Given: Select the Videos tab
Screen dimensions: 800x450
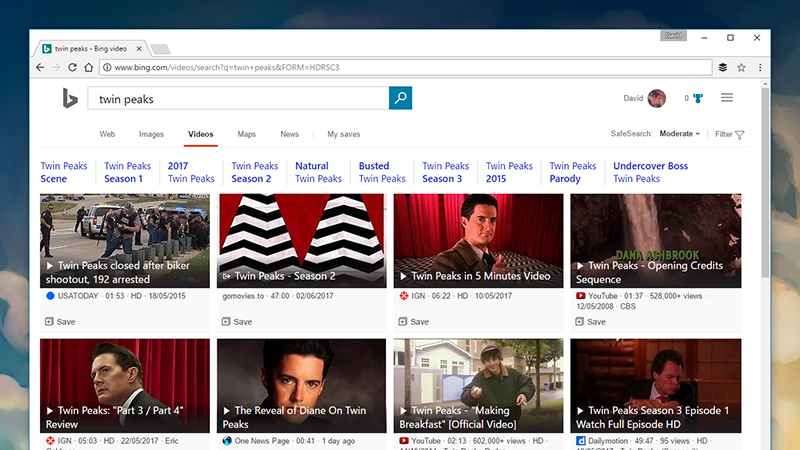Looking at the screenshot, I should [201, 134].
